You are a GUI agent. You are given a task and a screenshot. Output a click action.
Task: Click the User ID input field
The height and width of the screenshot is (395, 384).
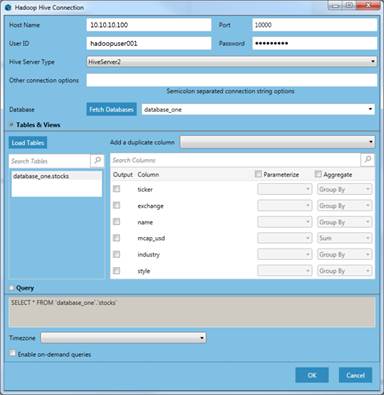(149, 43)
